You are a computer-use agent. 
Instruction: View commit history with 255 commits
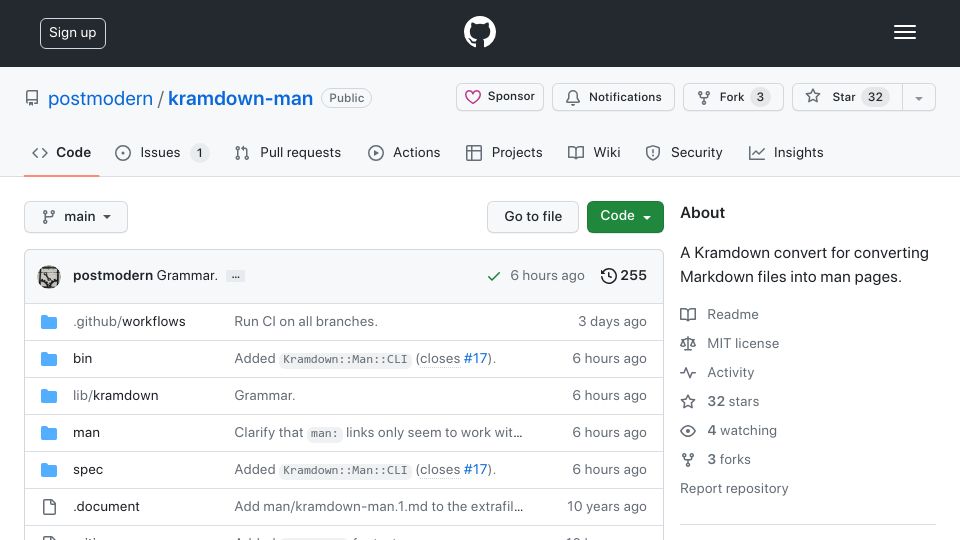(623, 276)
